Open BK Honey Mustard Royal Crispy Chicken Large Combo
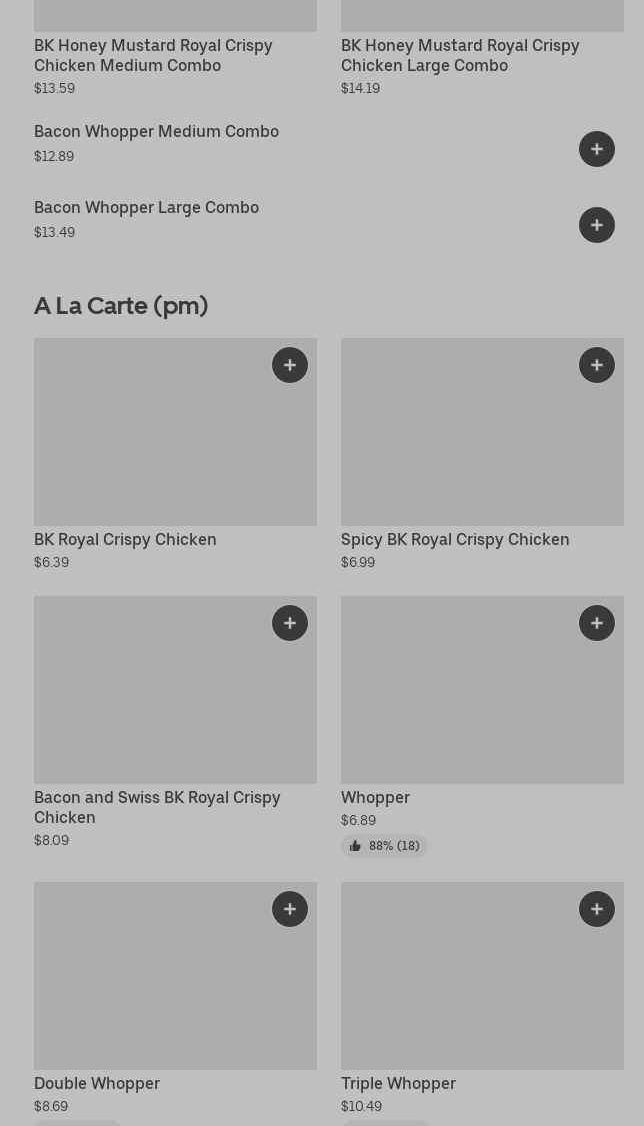Screen dimensions: 644x1126 point(460,55)
